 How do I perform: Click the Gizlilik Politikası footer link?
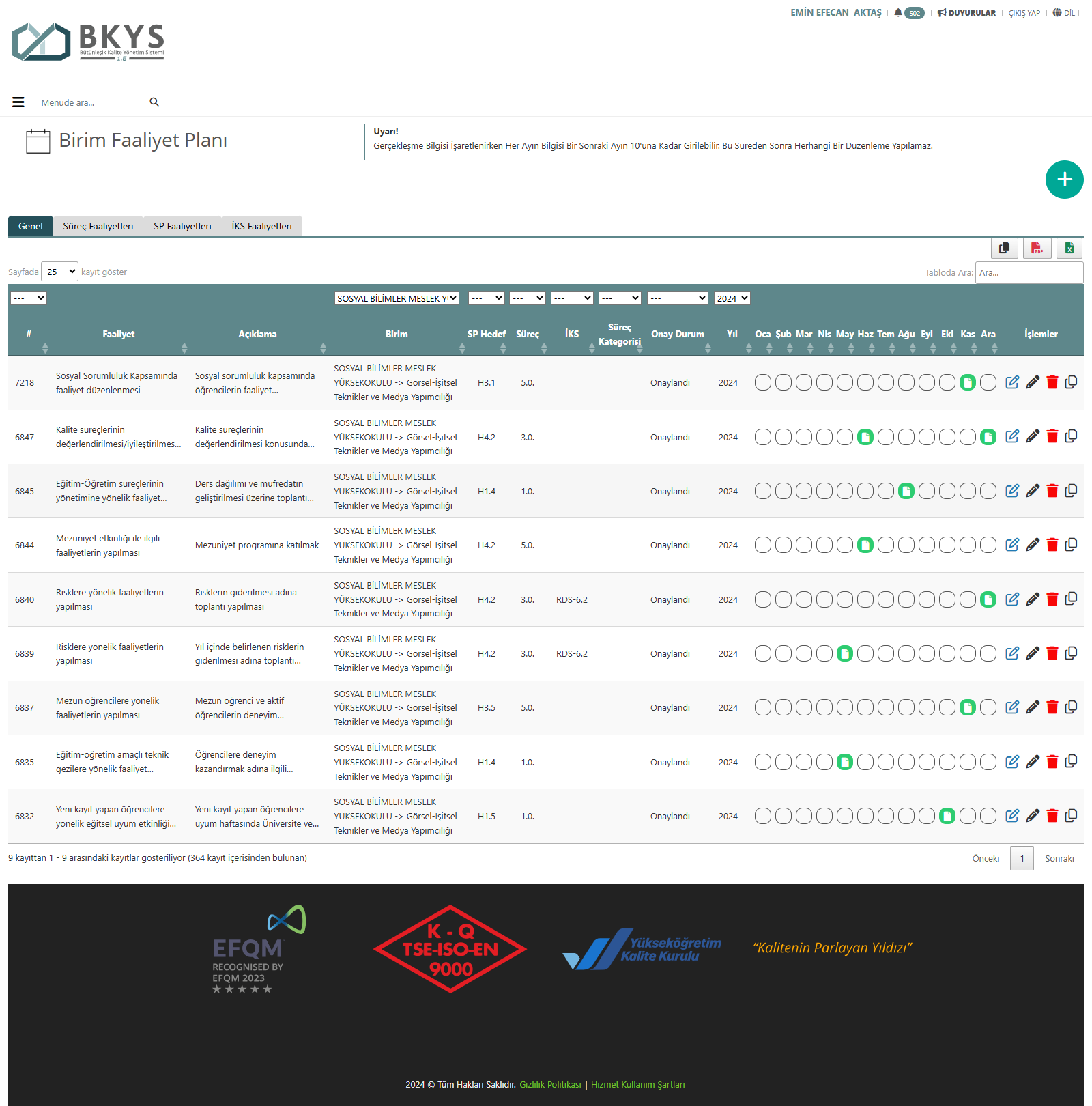click(x=550, y=1085)
